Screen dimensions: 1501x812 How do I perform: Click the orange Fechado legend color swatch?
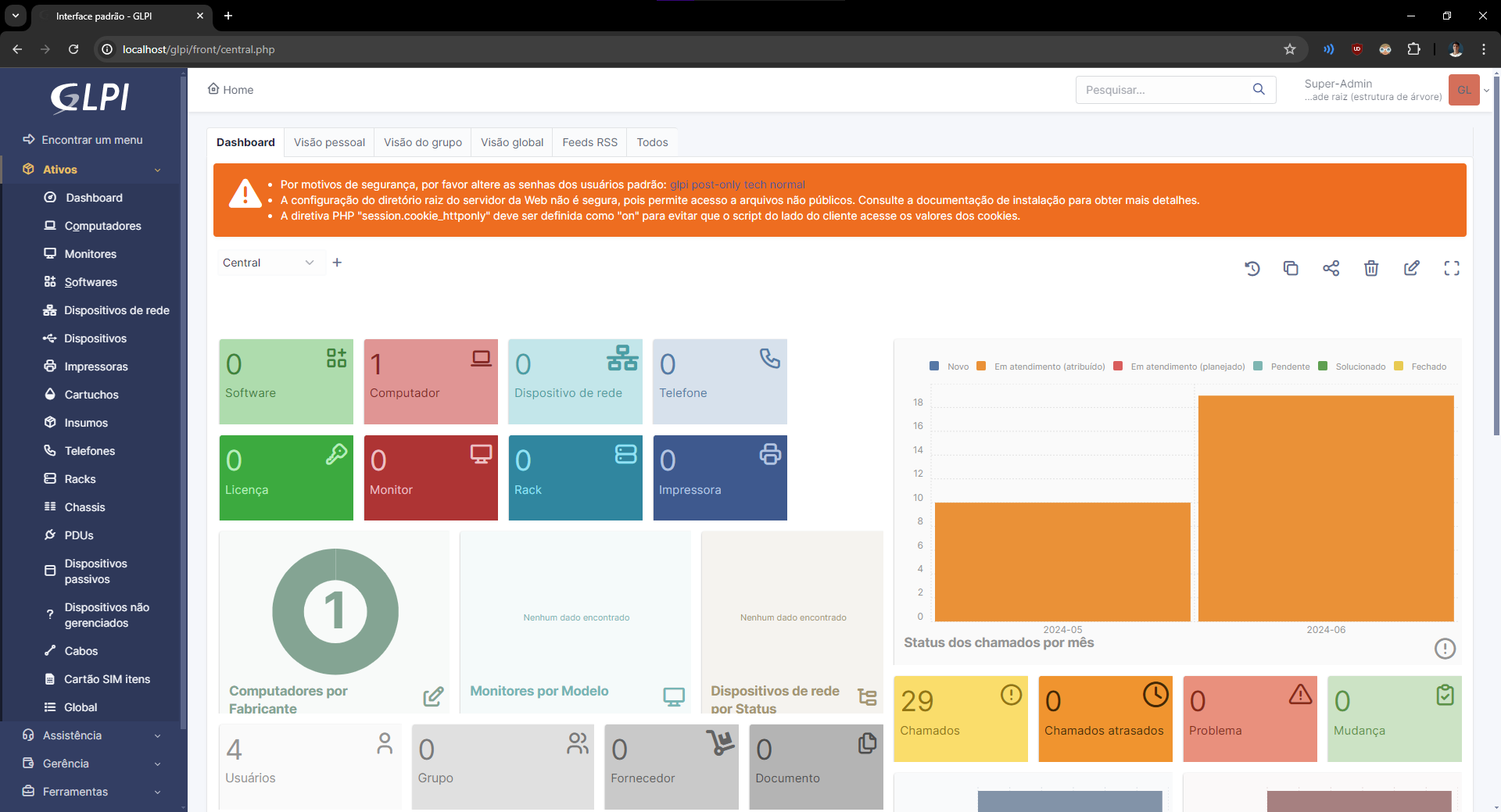pos(1399,367)
